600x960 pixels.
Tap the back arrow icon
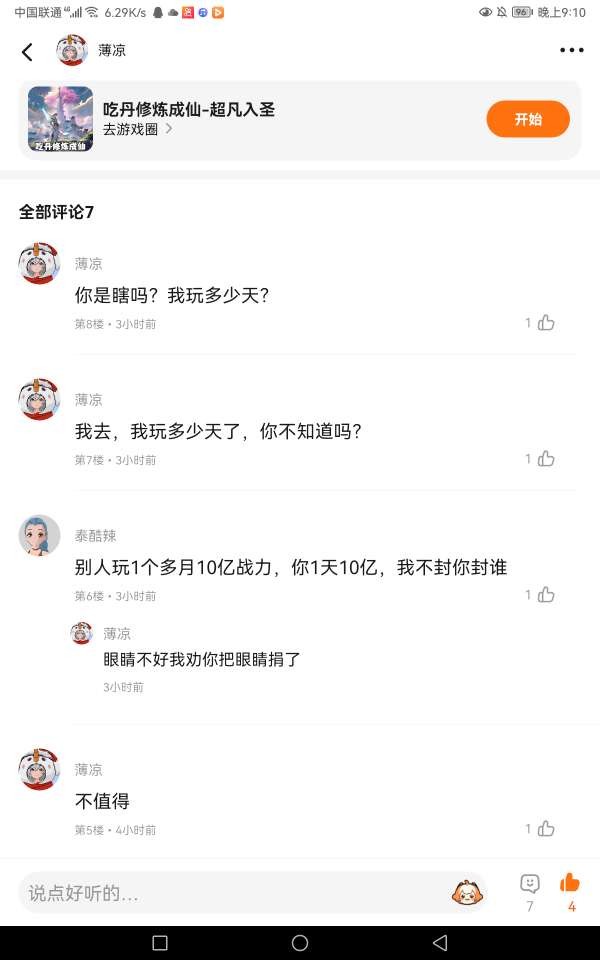pyautogui.click(x=27, y=51)
